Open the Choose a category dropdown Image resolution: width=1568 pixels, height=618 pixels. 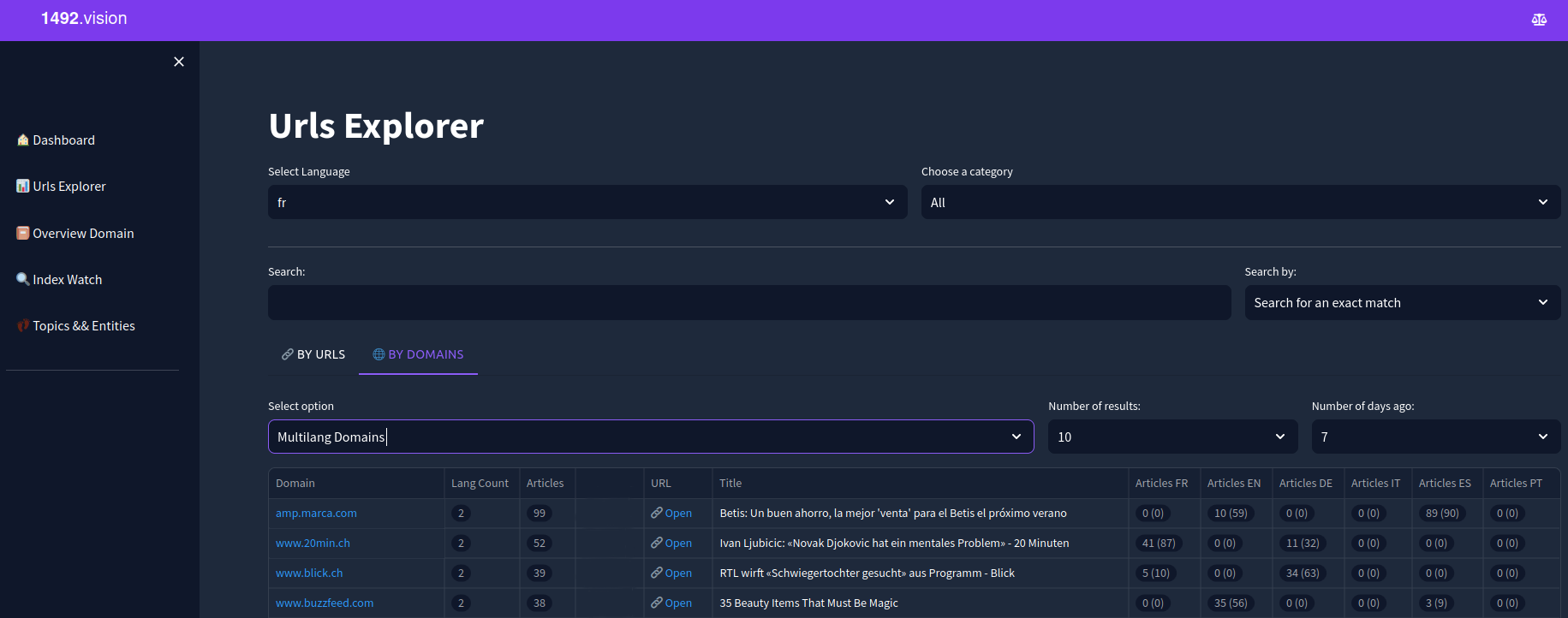pyautogui.click(x=1239, y=203)
